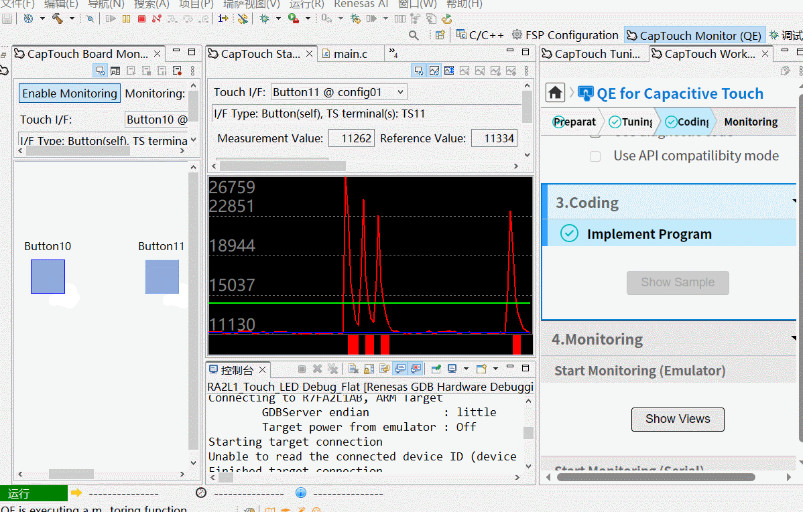This screenshot has width=803, height=512.
Task: Click Measurement Value field 11262
Action: 352,138
